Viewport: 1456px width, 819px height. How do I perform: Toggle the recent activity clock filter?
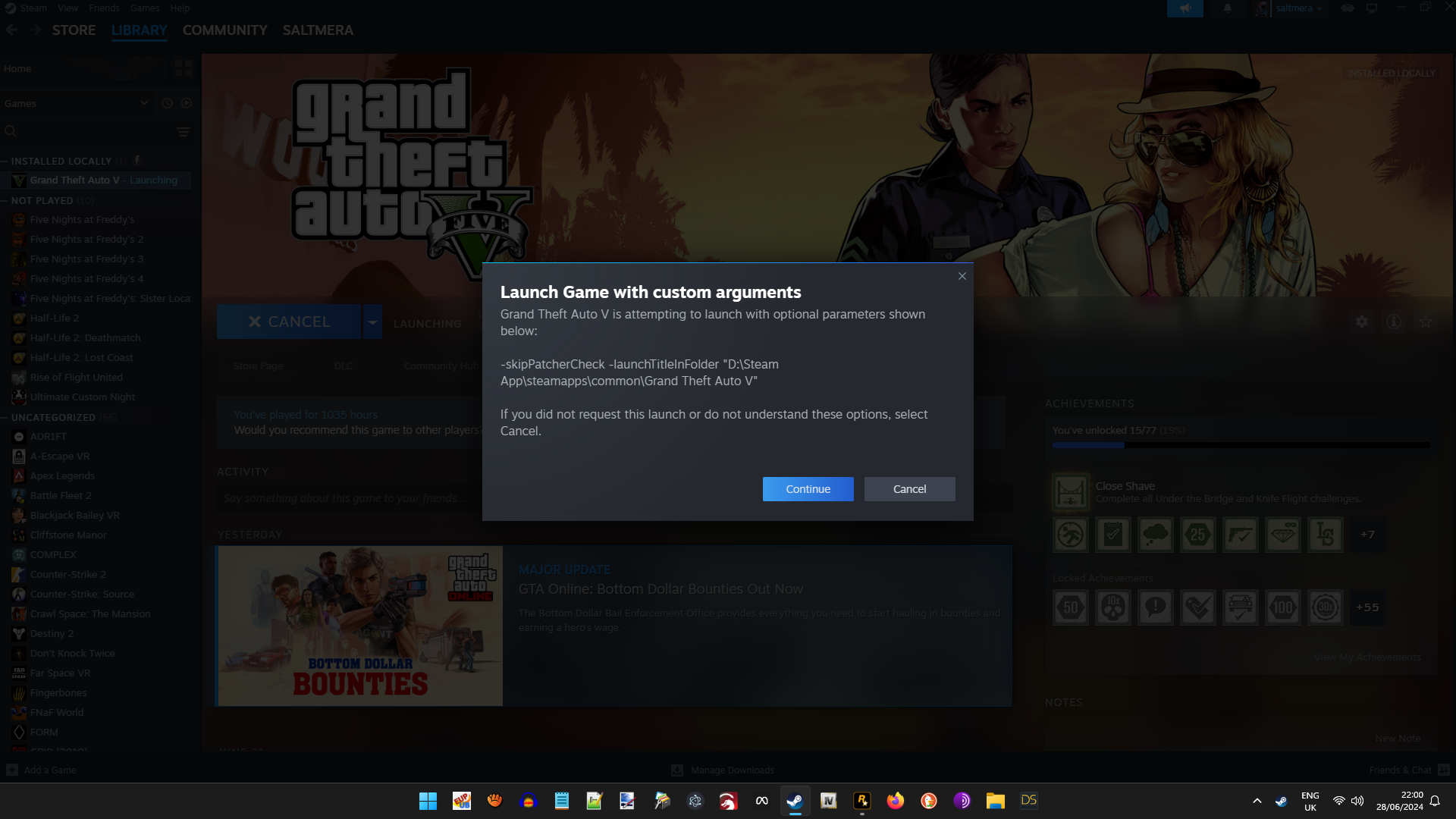167,103
